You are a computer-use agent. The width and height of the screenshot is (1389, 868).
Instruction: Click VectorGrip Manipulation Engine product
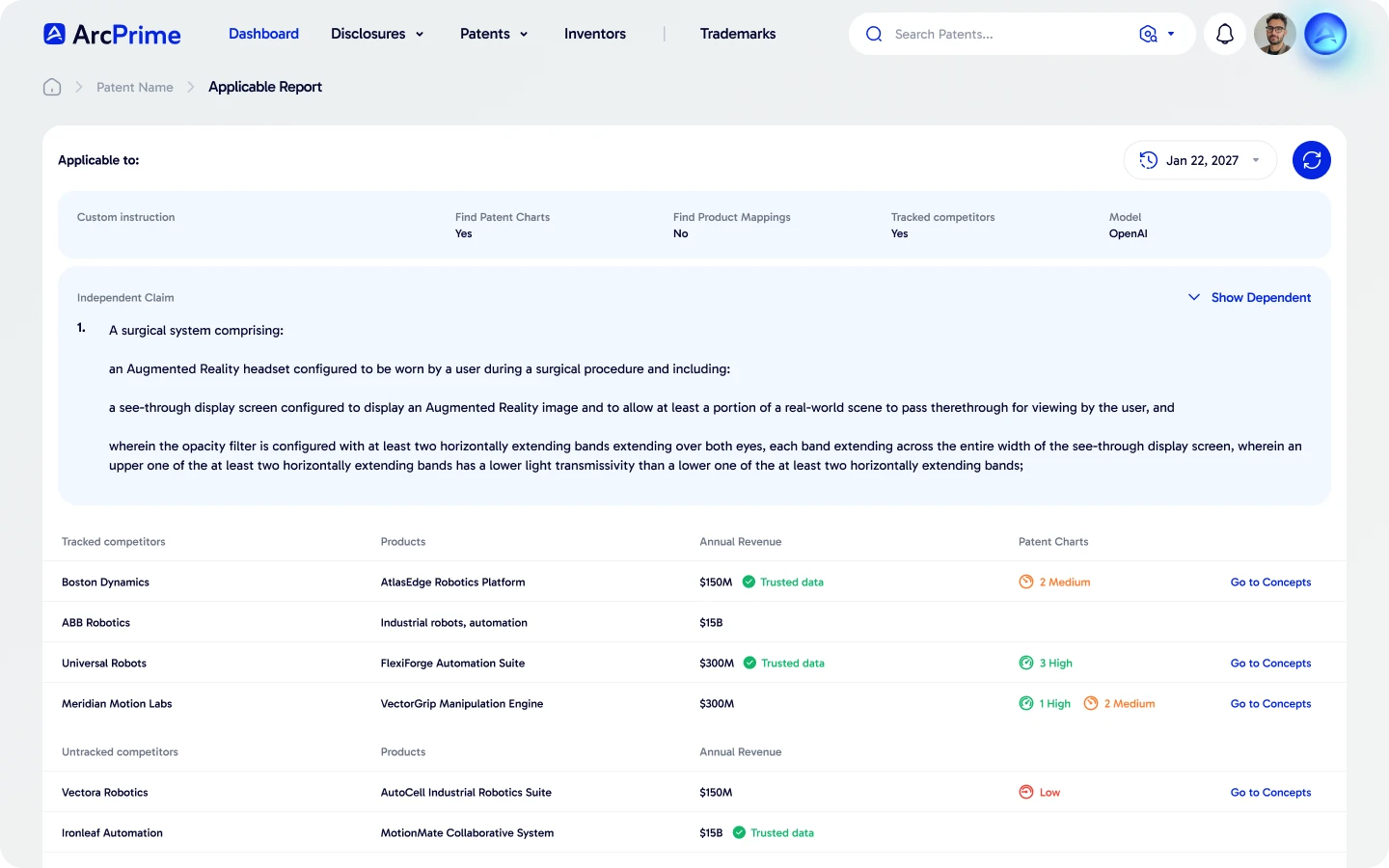pos(461,703)
